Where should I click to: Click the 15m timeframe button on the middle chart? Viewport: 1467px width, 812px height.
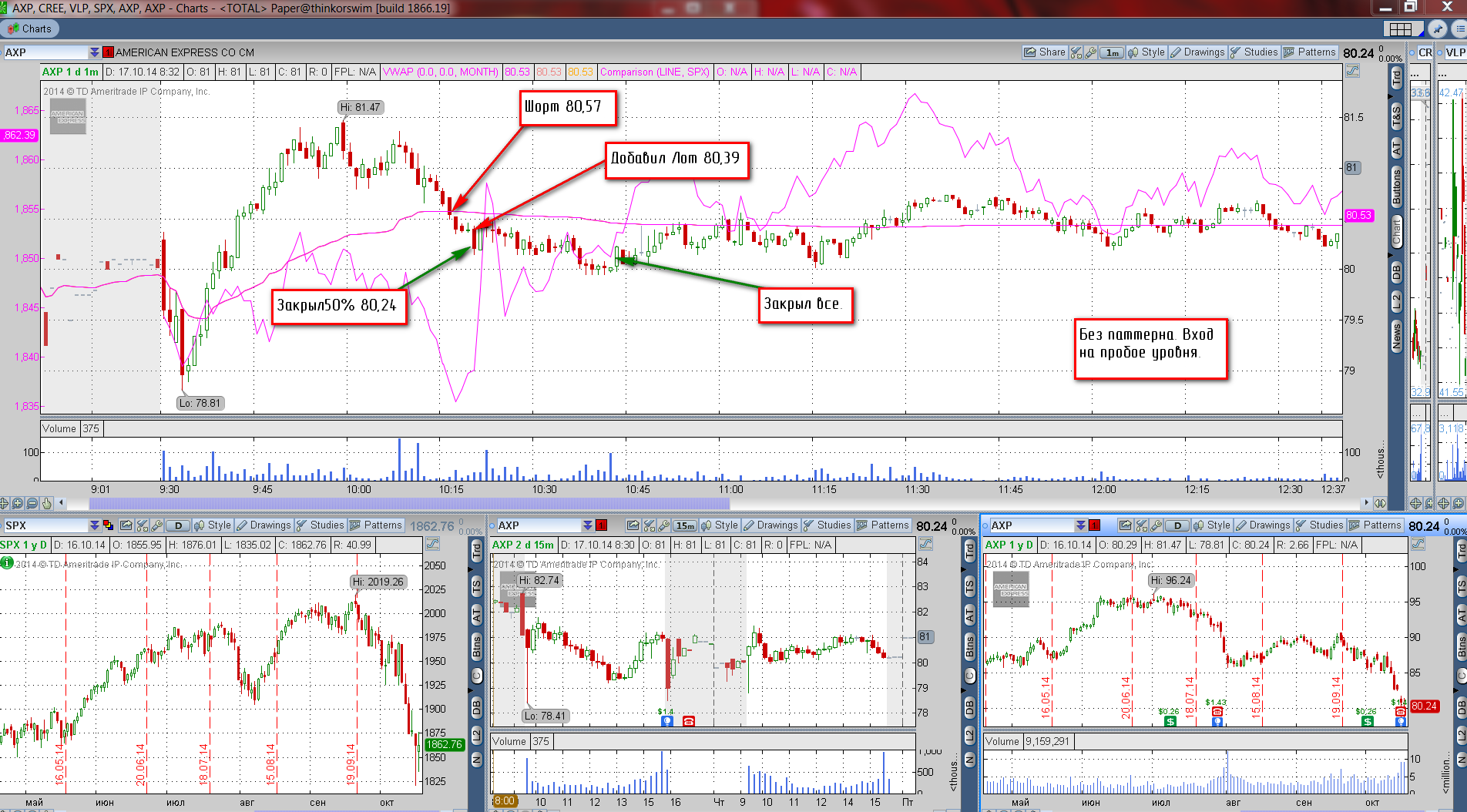[x=684, y=525]
